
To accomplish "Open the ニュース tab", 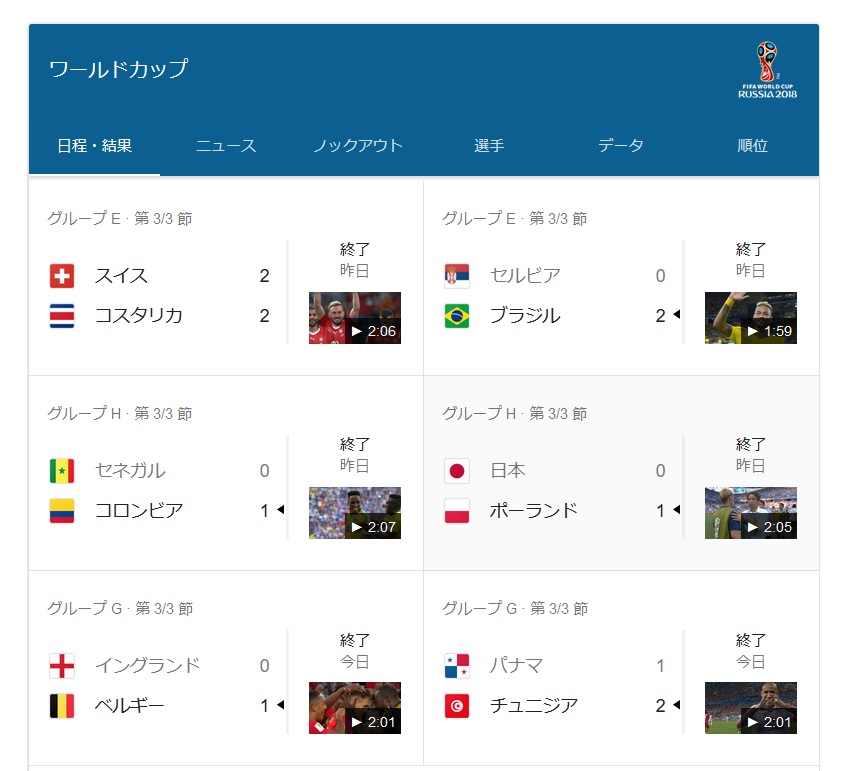I will [226, 145].
